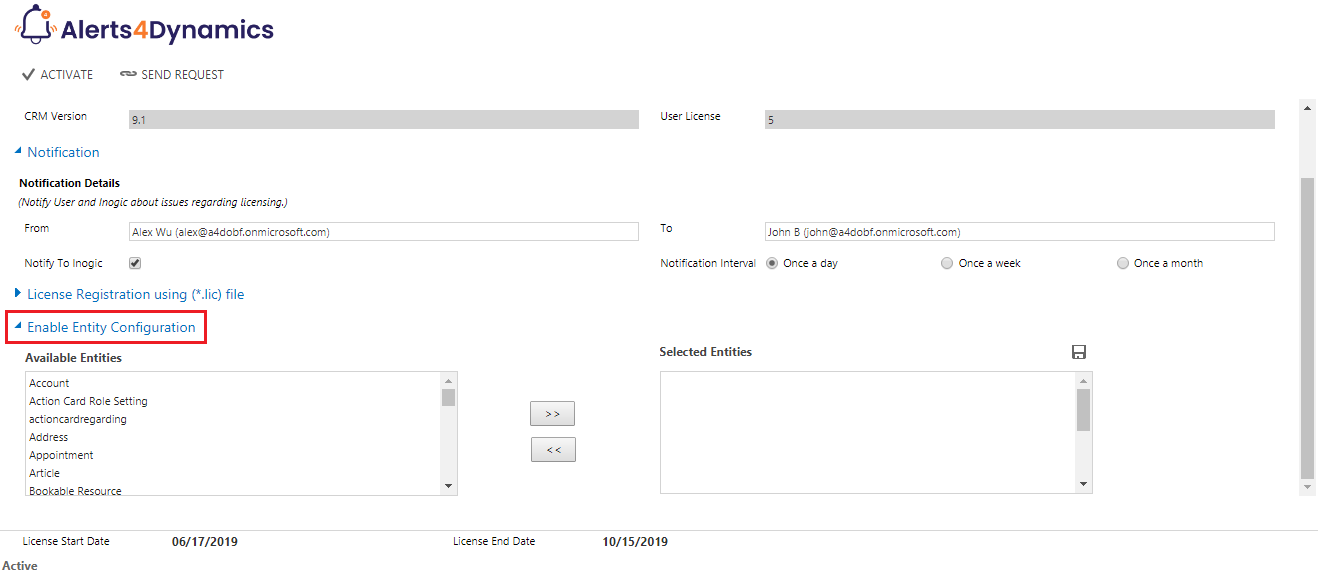Viewport: 1318px width, 576px height.
Task: Select Once a month notification interval
Action: 1123,264
